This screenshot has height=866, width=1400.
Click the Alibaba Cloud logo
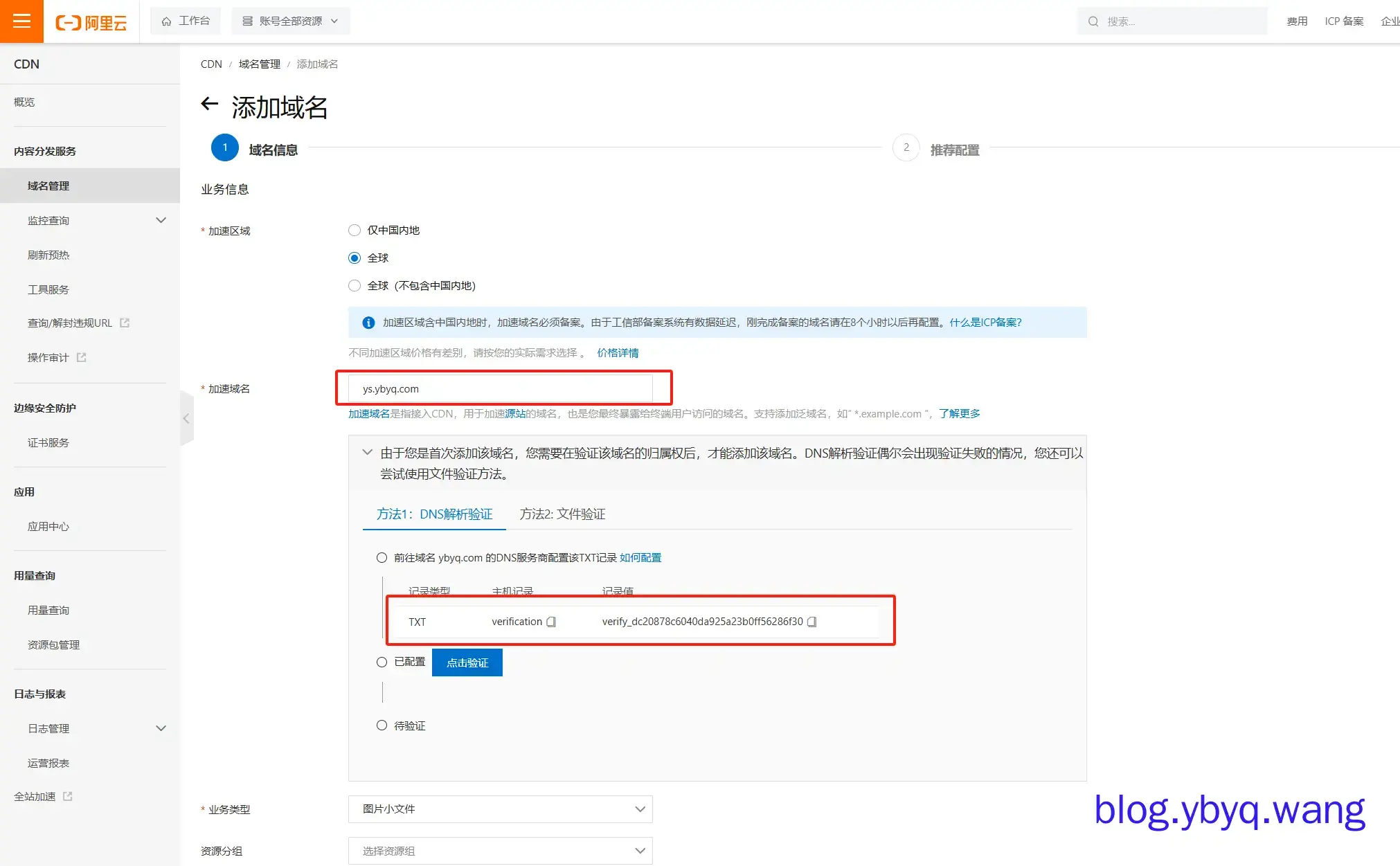click(91, 22)
